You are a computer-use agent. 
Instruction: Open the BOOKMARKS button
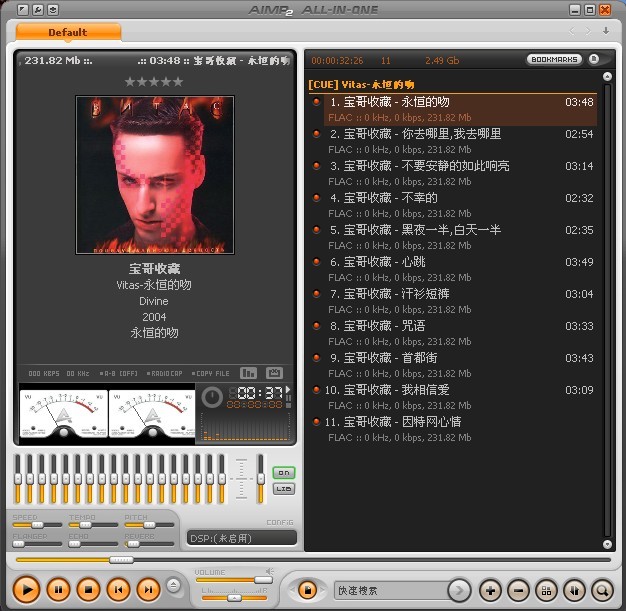[x=553, y=60]
